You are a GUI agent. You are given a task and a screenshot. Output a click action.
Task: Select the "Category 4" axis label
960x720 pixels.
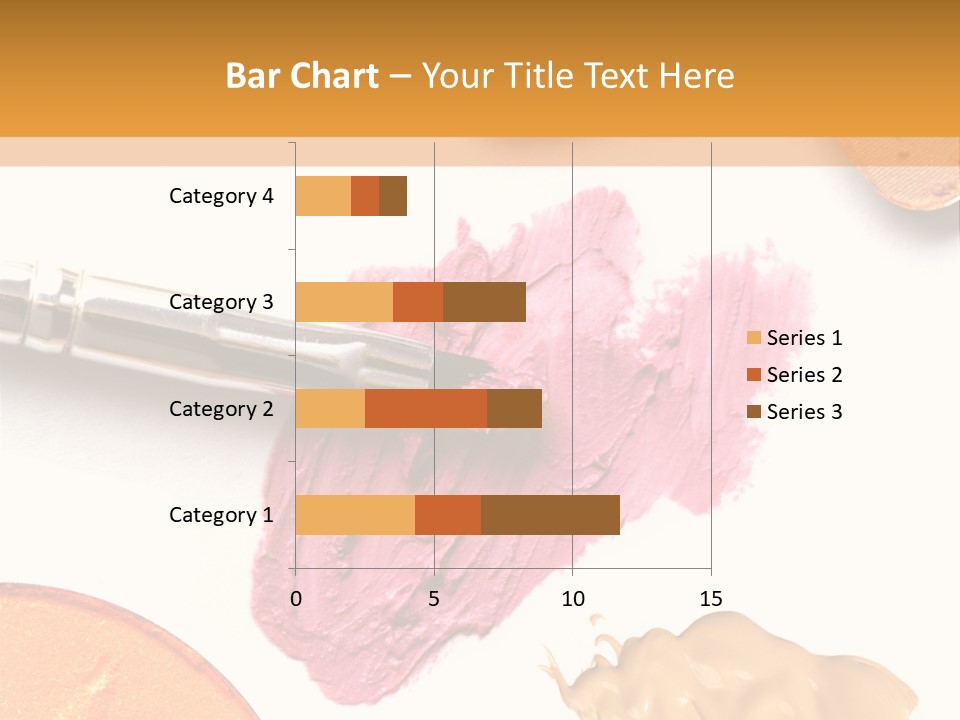(x=221, y=196)
